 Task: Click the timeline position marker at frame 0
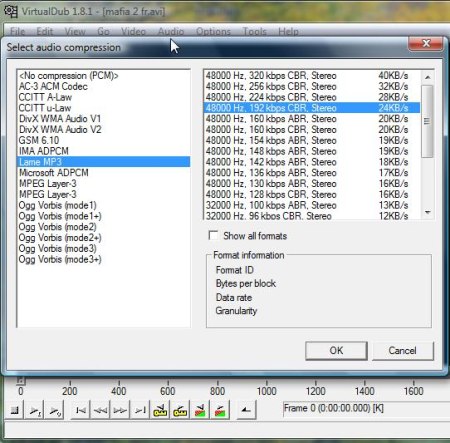pyautogui.click(x=21, y=380)
